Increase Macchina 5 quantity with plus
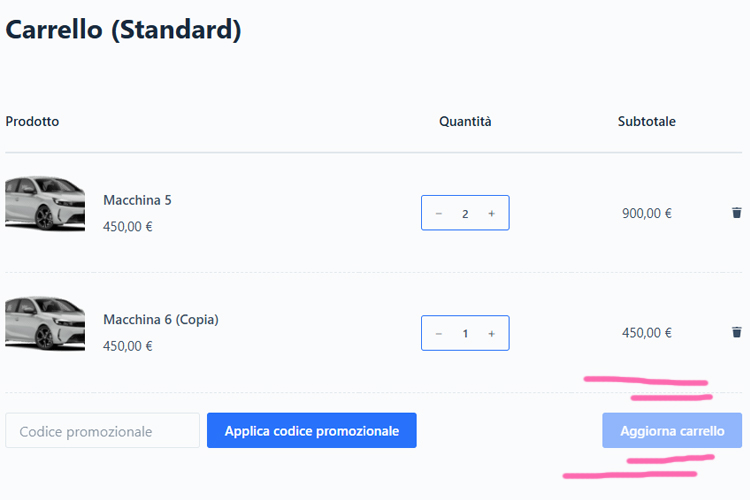750x500 pixels. click(x=491, y=214)
